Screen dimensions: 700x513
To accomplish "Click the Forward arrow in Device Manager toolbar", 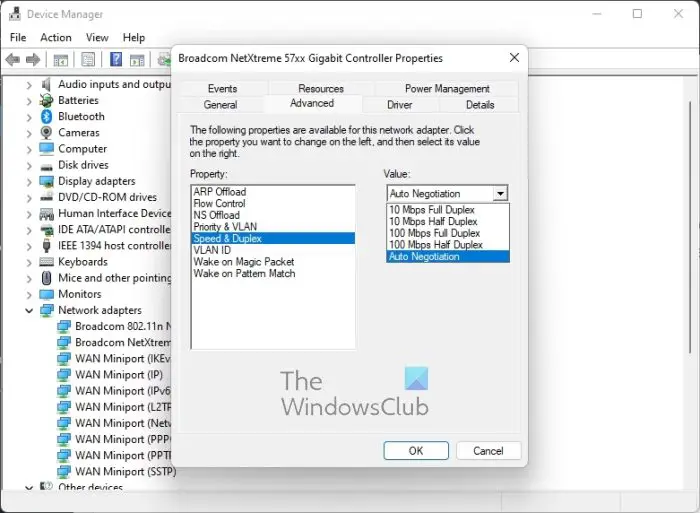I will tap(33, 59).
